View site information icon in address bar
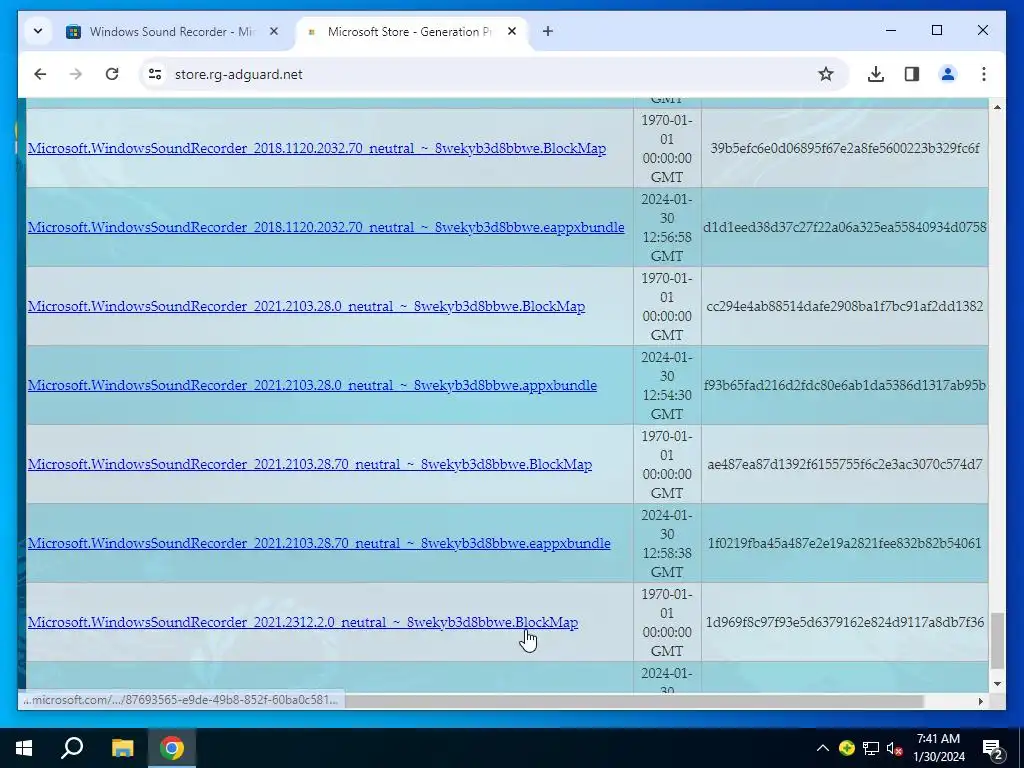Viewport: 1024px width, 768px height. pyautogui.click(x=155, y=74)
